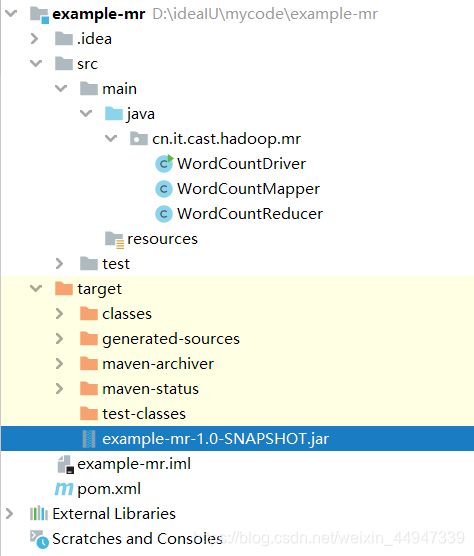
Task: Collapse the target folder arrow
Action: (x=36, y=289)
